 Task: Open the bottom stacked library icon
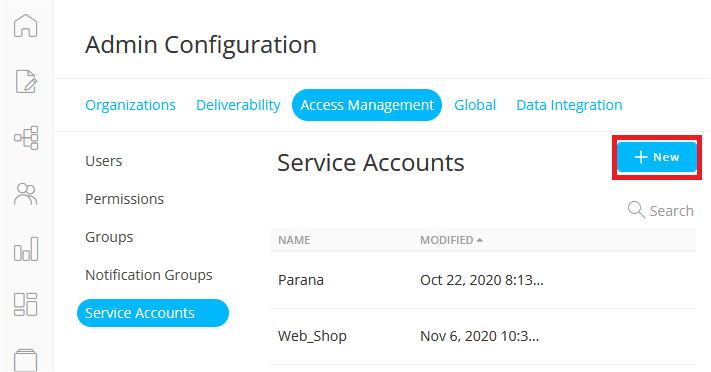(25, 360)
